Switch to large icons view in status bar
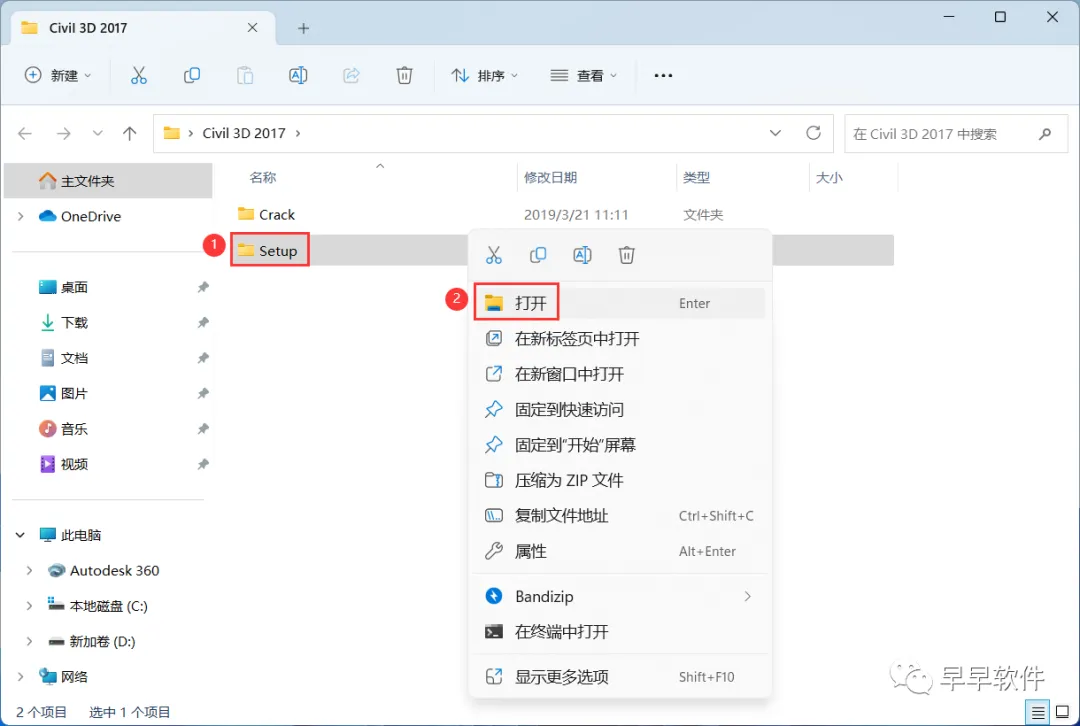The image size is (1080, 726). pos(1062,712)
